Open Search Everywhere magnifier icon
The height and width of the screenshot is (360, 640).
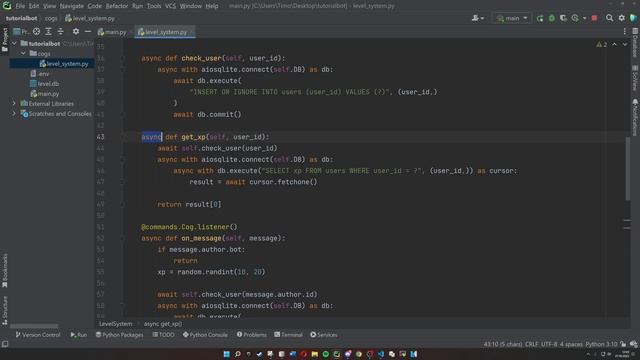(609, 18)
